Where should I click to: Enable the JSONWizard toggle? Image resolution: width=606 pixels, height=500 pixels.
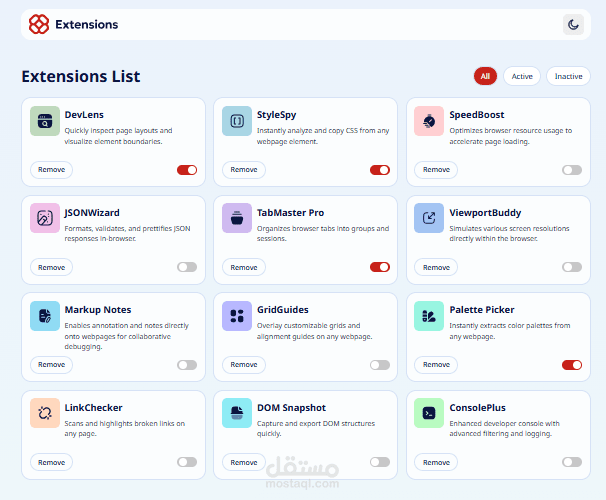point(187,267)
